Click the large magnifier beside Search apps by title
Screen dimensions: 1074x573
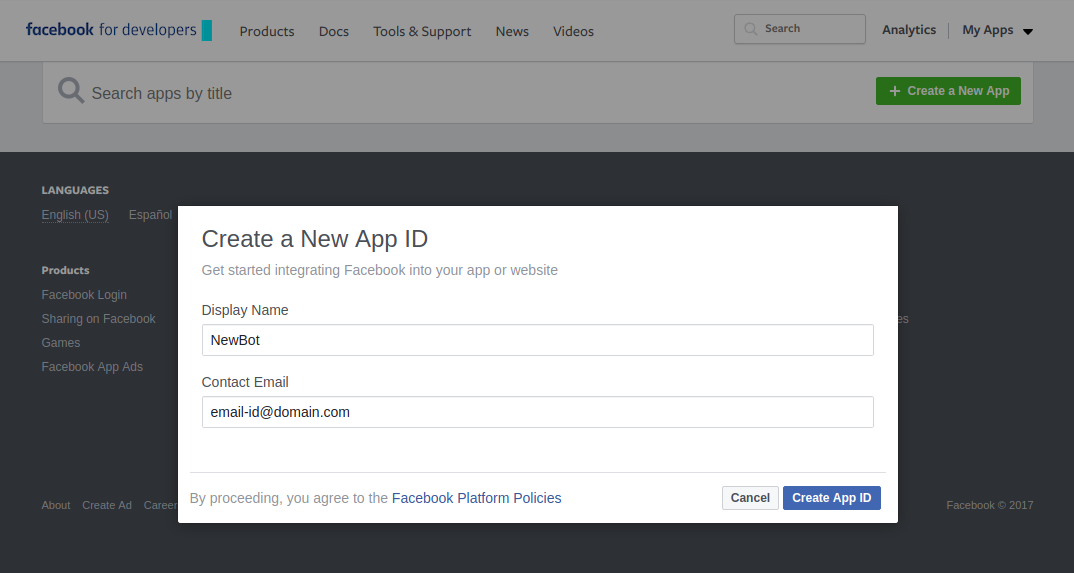pyautogui.click(x=71, y=90)
